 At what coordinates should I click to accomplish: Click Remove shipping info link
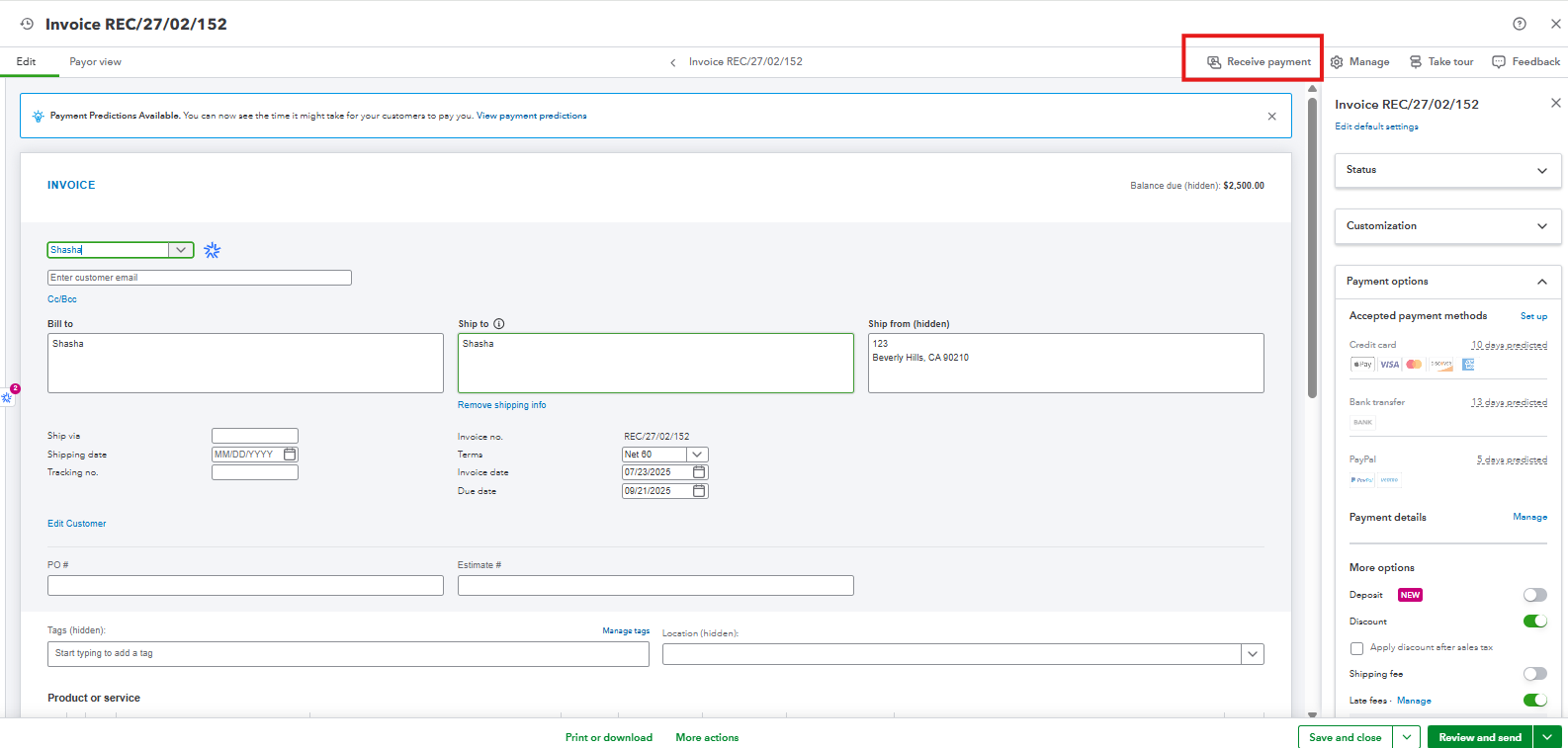point(501,405)
